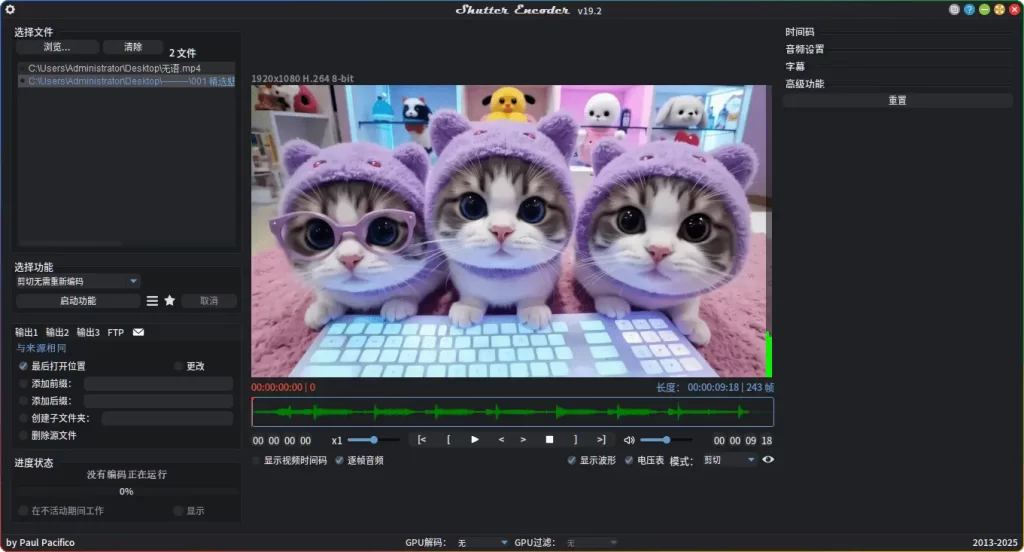This screenshot has height=552, width=1024.
Task: Click the out-point timecode 00 00 09 18
Action: 743,441
